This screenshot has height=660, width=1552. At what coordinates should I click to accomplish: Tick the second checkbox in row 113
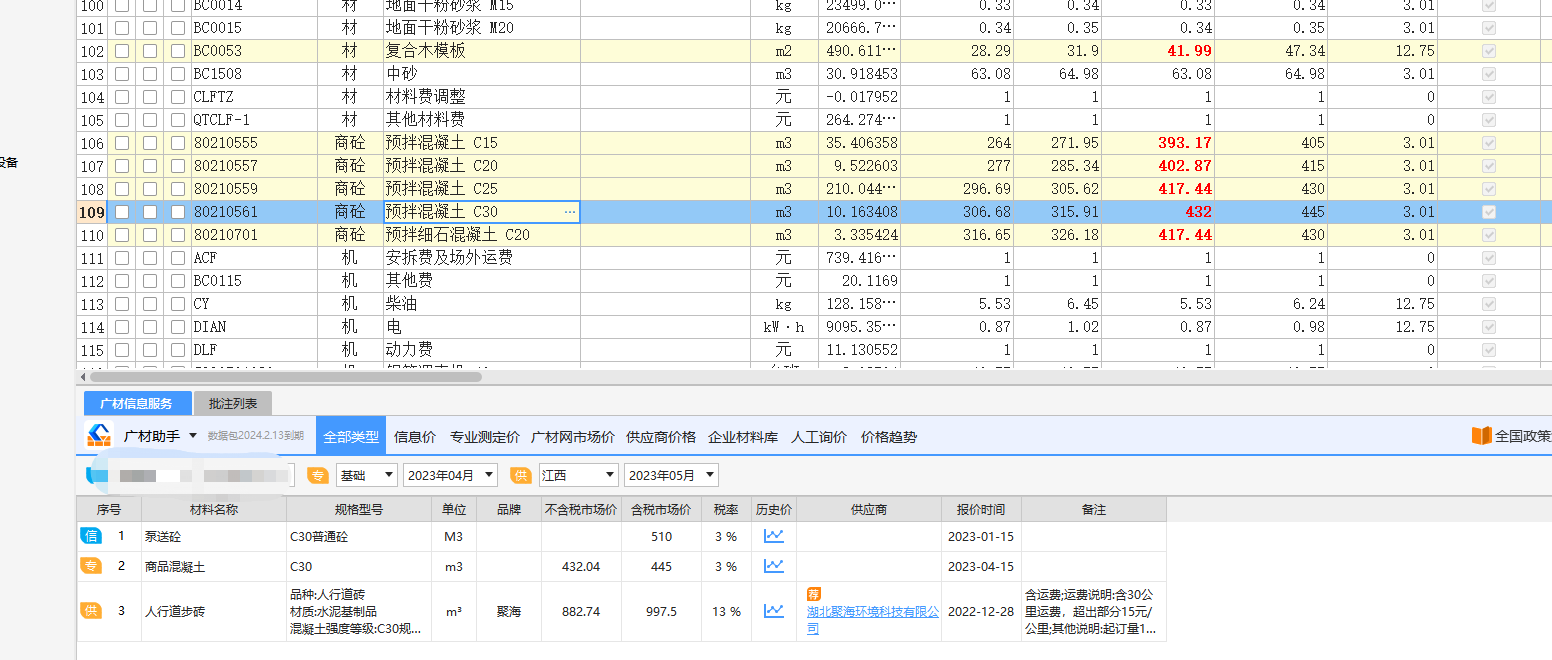[x=150, y=304]
